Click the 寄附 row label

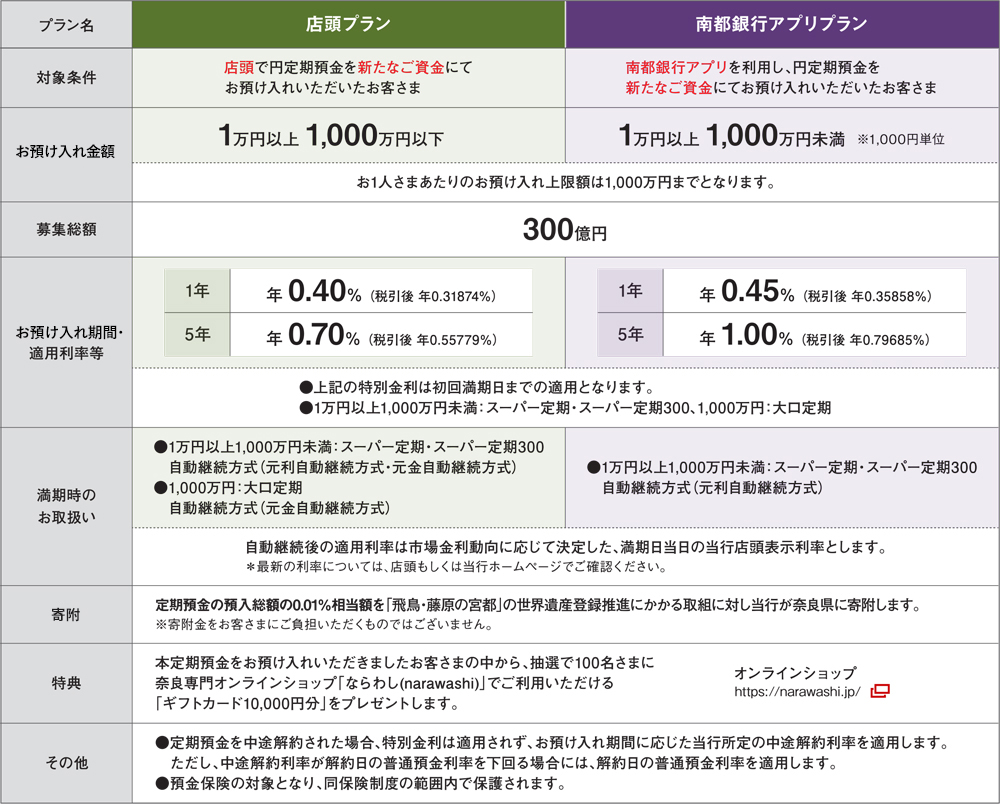[66, 614]
